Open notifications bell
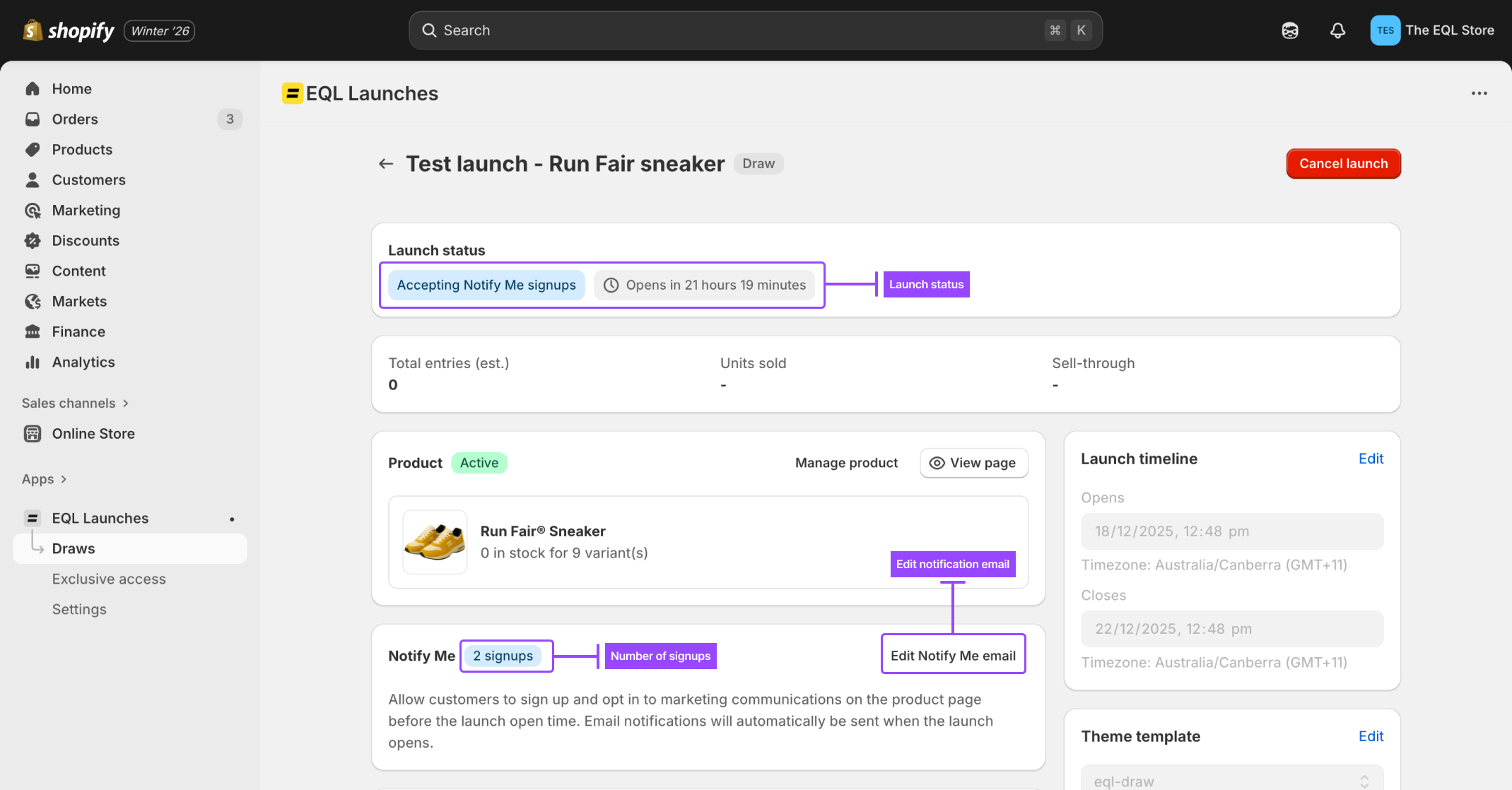Screen dimensions: 1512x790 click(1337, 30)
